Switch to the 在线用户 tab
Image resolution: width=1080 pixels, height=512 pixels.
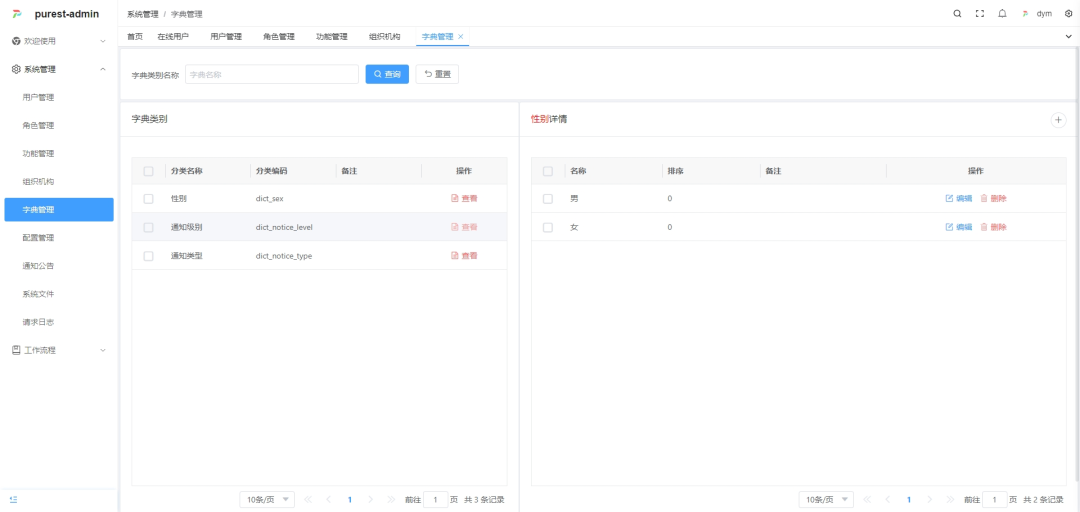[x=173, y=37]
